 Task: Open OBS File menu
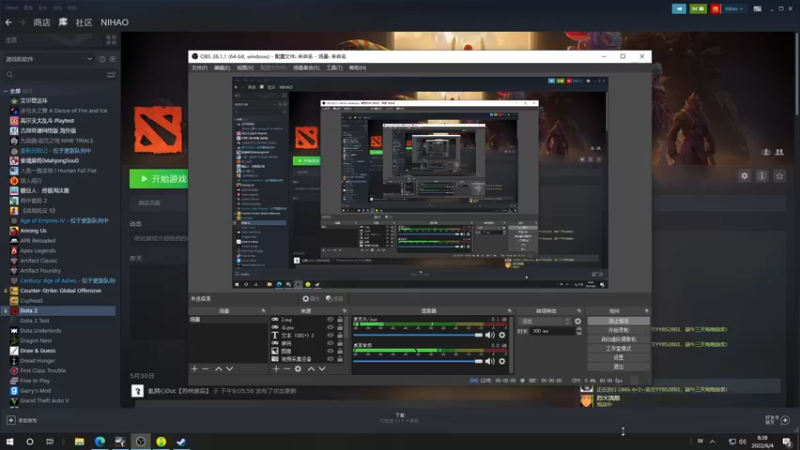pos(199,68)
